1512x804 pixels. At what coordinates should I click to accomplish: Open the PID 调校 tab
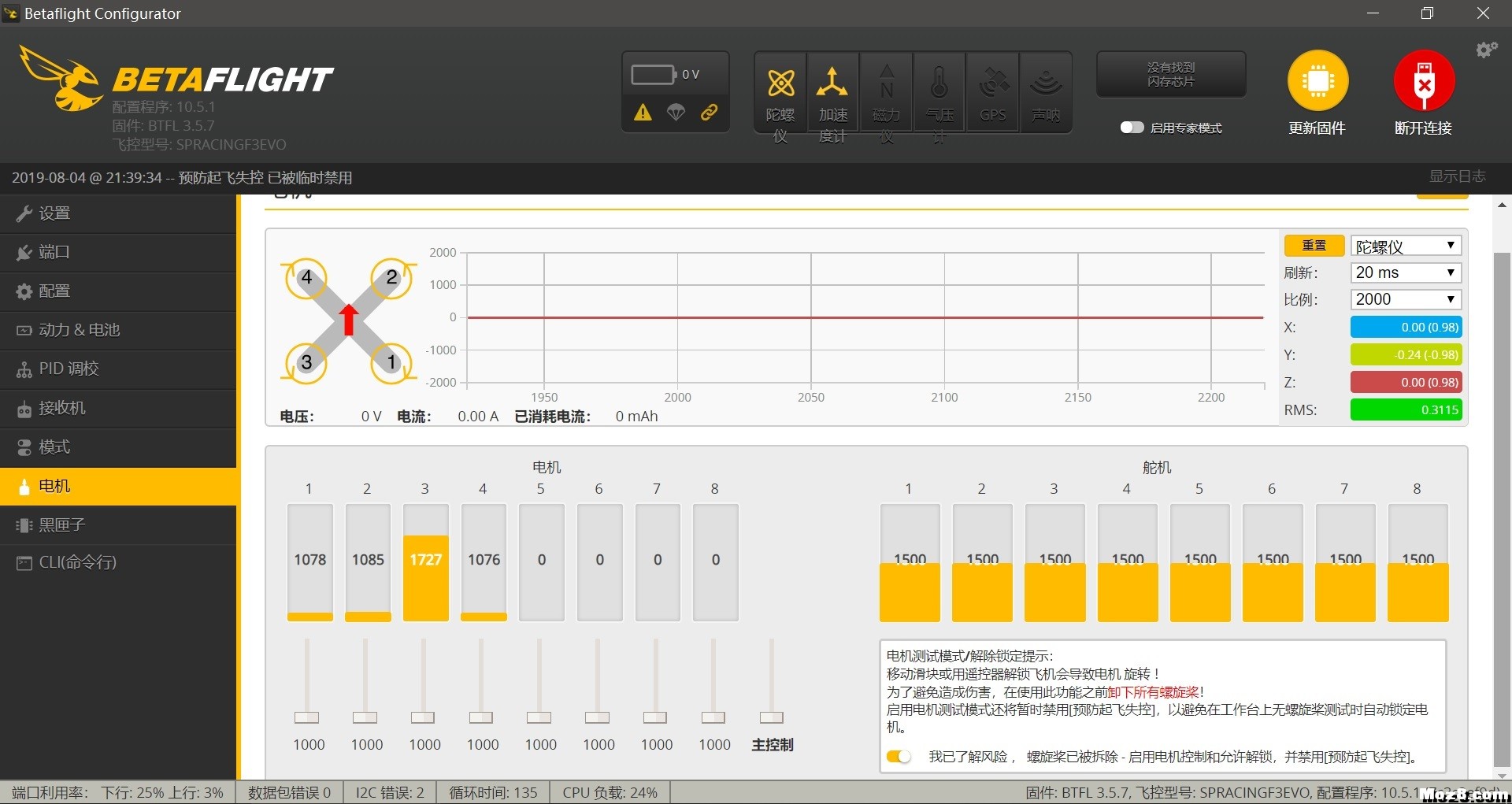tap(118, 369)
